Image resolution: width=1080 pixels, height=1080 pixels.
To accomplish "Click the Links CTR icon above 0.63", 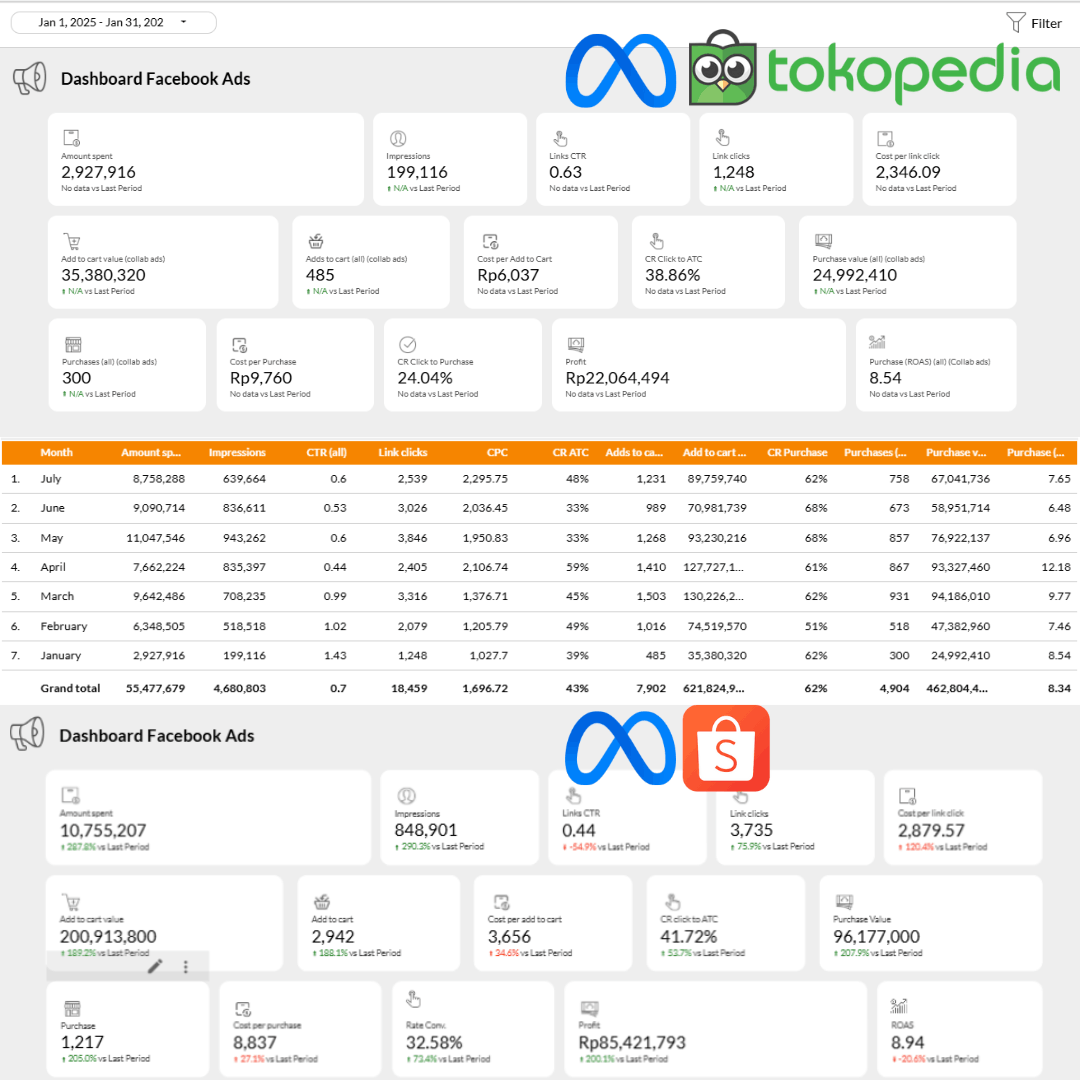I will pyautogui.click(x=561, y=138).
